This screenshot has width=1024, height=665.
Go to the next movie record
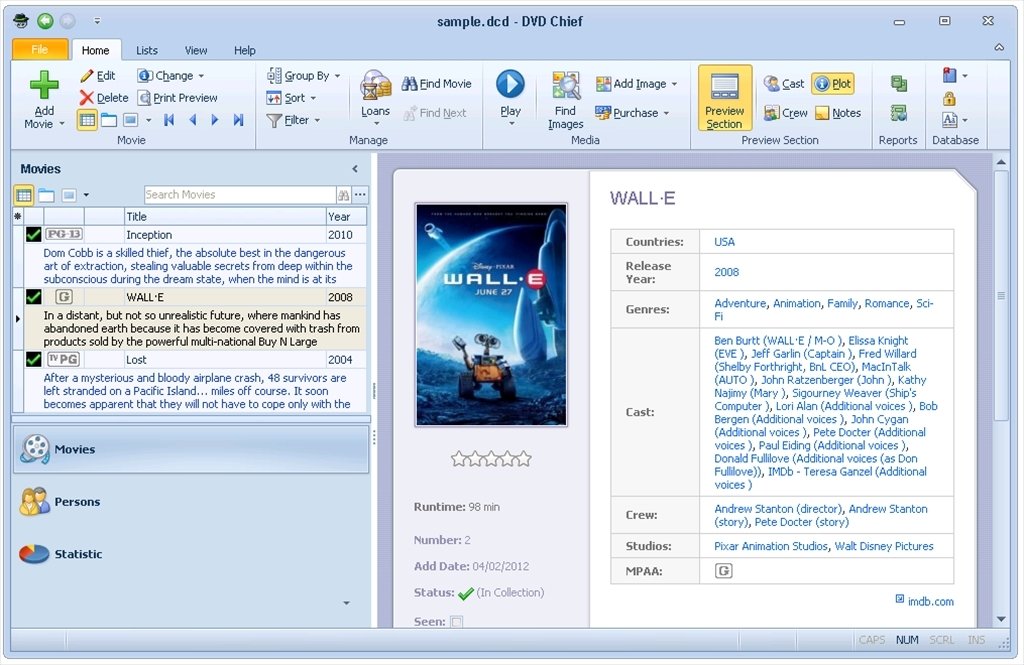click(214, 120)
